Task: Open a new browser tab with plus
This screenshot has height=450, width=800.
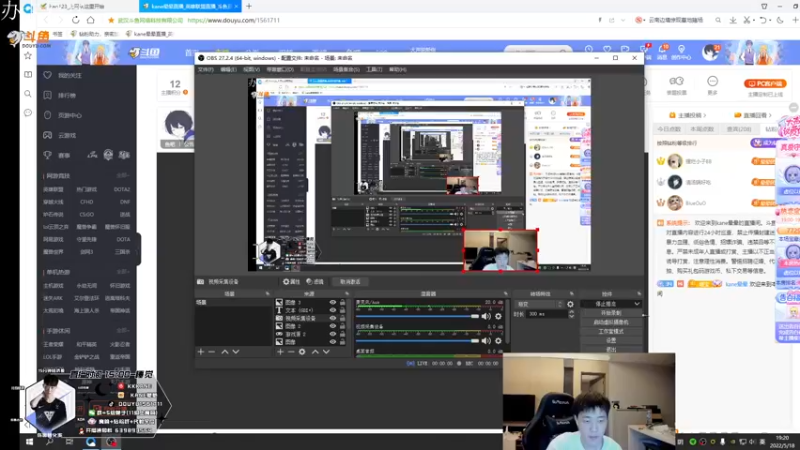Action: [x=249, y=6]
